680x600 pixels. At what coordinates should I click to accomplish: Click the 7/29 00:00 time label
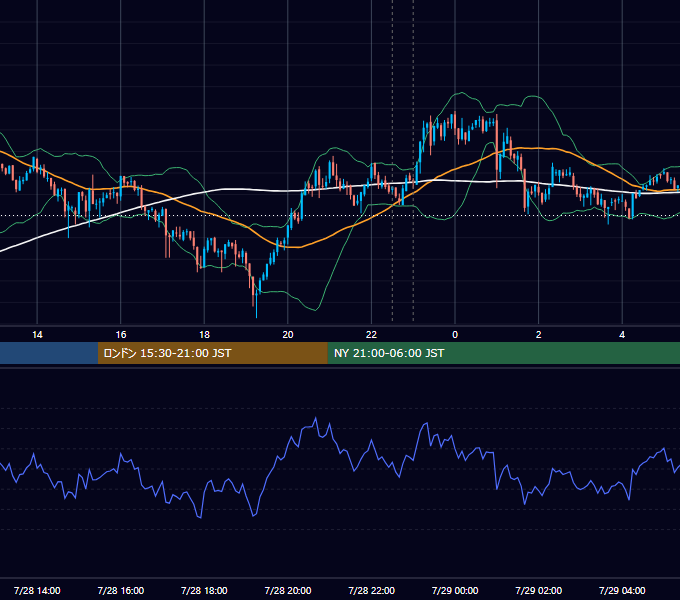pyautogui.click(x=455, y=590)
